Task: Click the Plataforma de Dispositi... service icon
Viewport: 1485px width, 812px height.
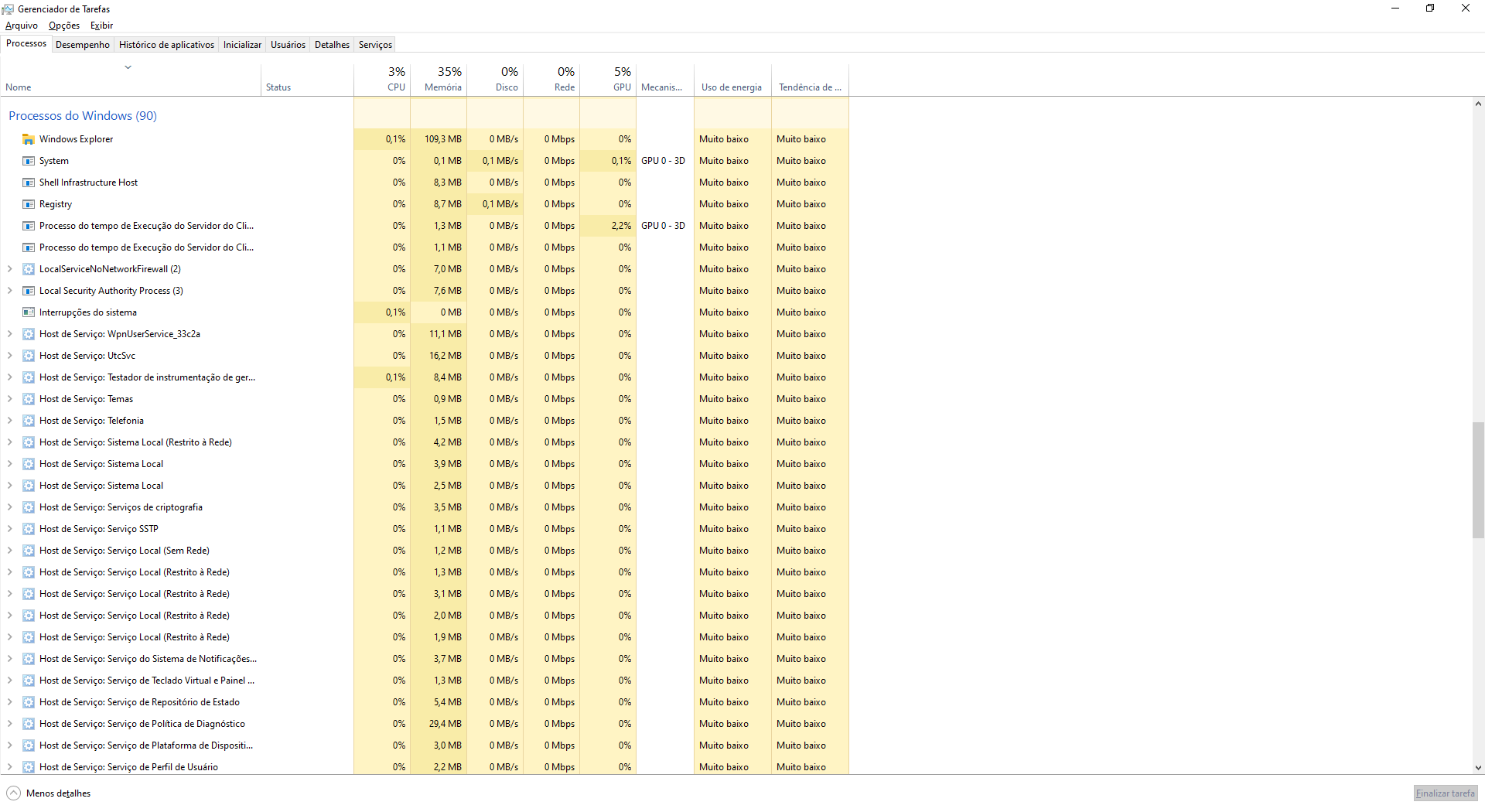Action: (x=29, y=745)
